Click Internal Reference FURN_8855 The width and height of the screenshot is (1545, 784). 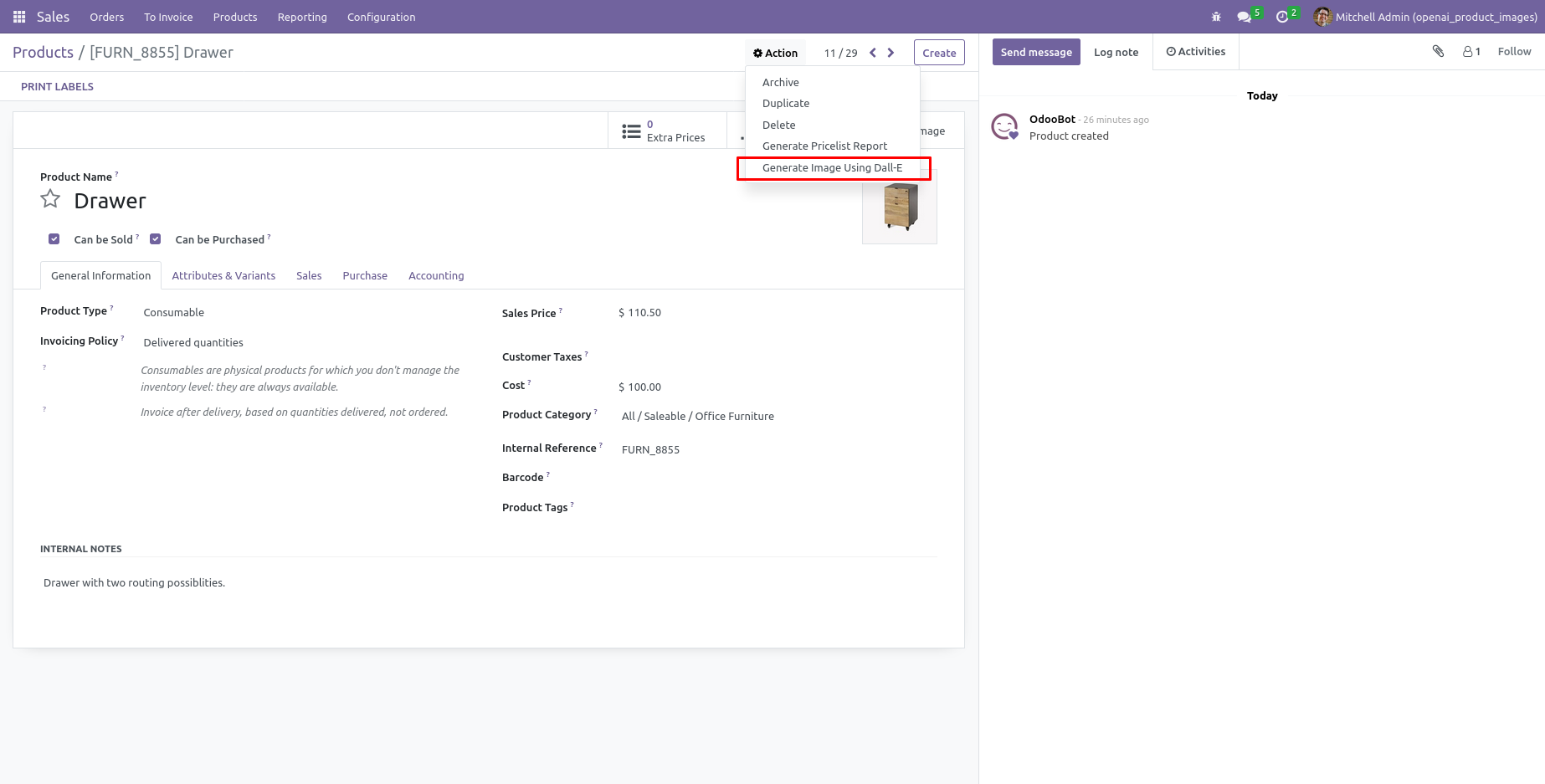[650, 450]
